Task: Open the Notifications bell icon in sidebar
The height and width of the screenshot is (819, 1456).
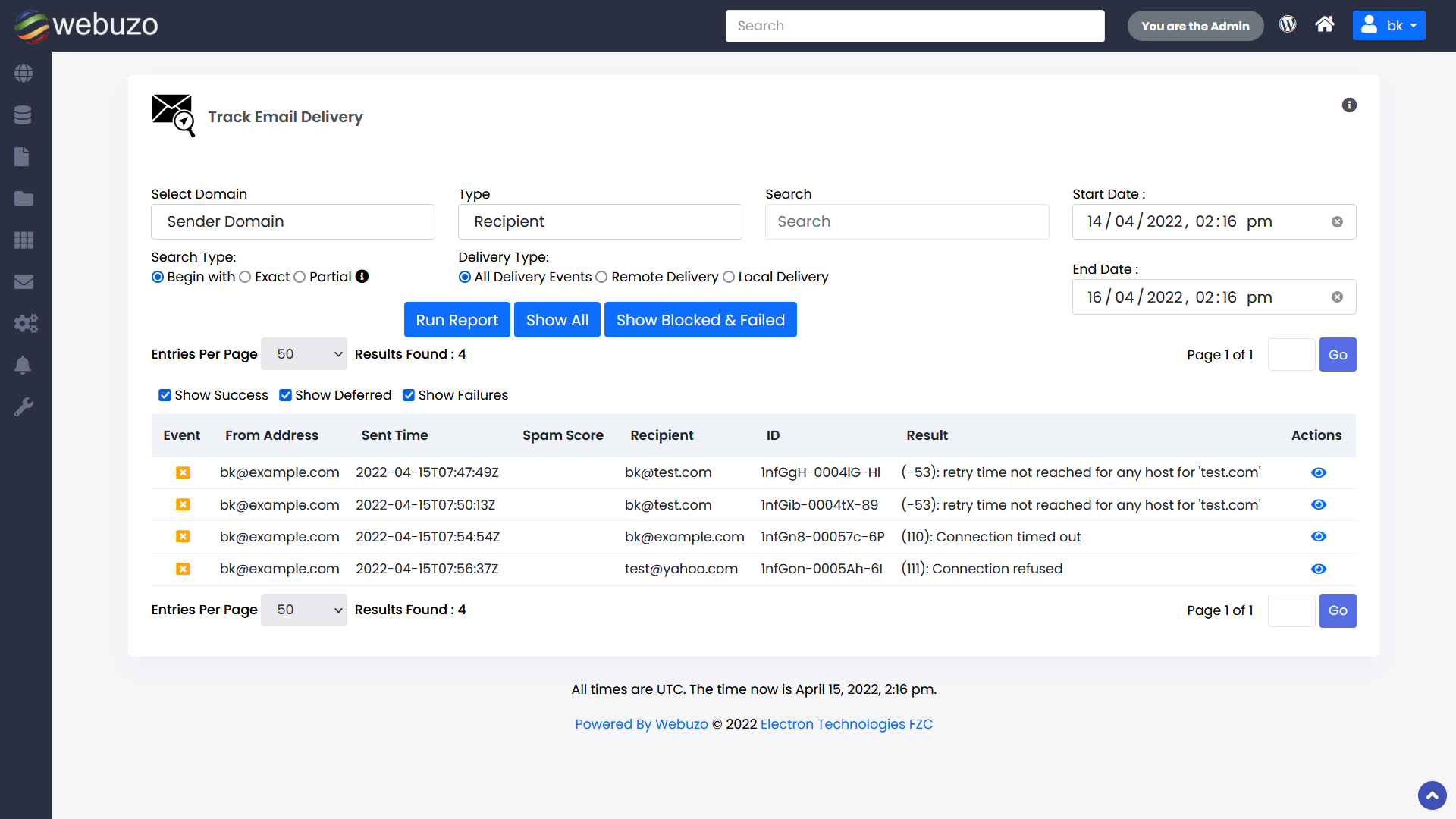Action: 24,365
